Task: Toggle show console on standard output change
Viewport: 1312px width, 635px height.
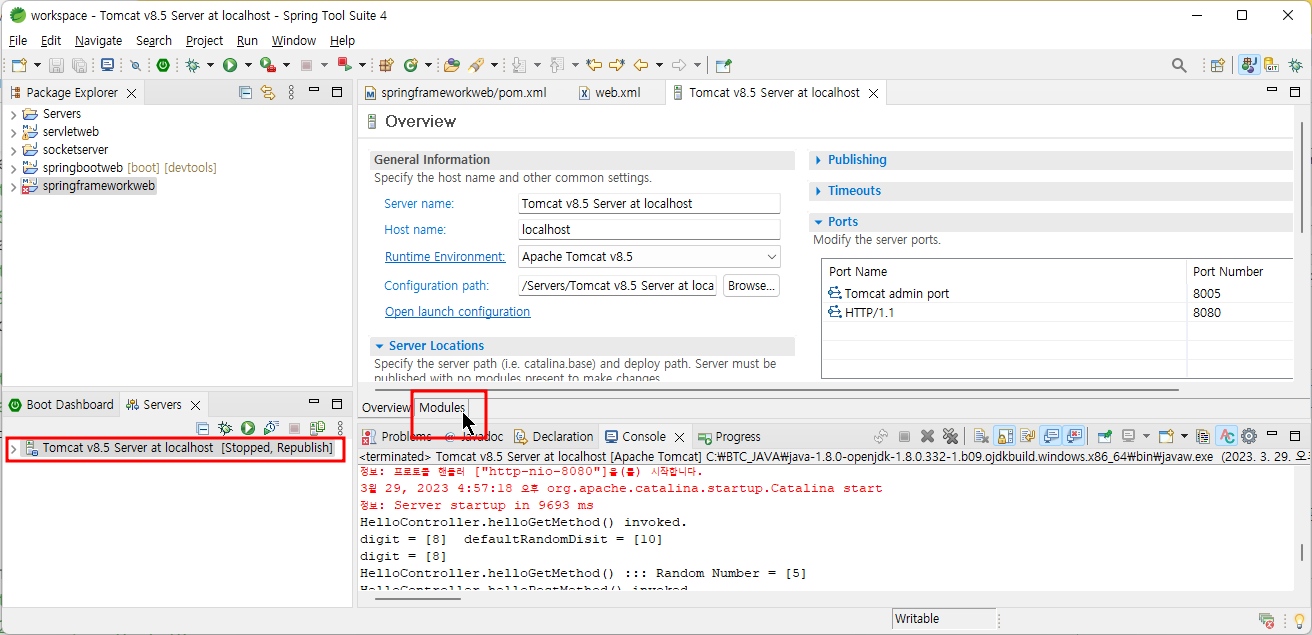Action: [1051, 436]
